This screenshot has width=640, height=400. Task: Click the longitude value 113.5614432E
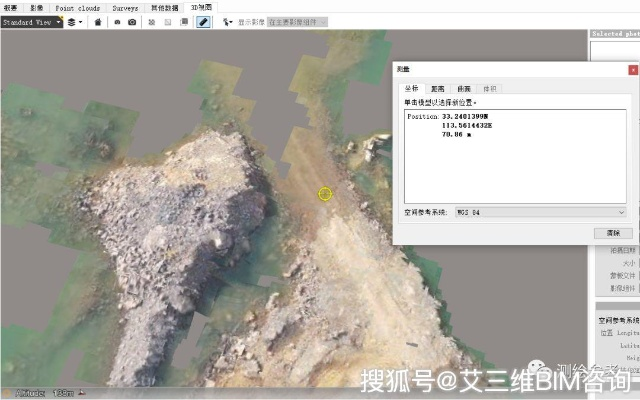[467, 126]
